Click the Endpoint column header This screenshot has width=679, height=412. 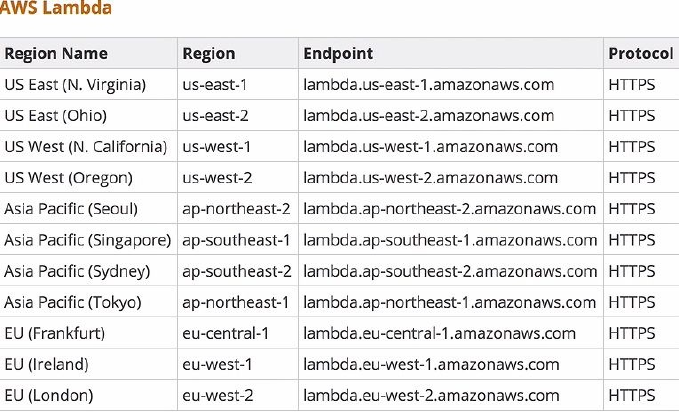coord(338,54)
